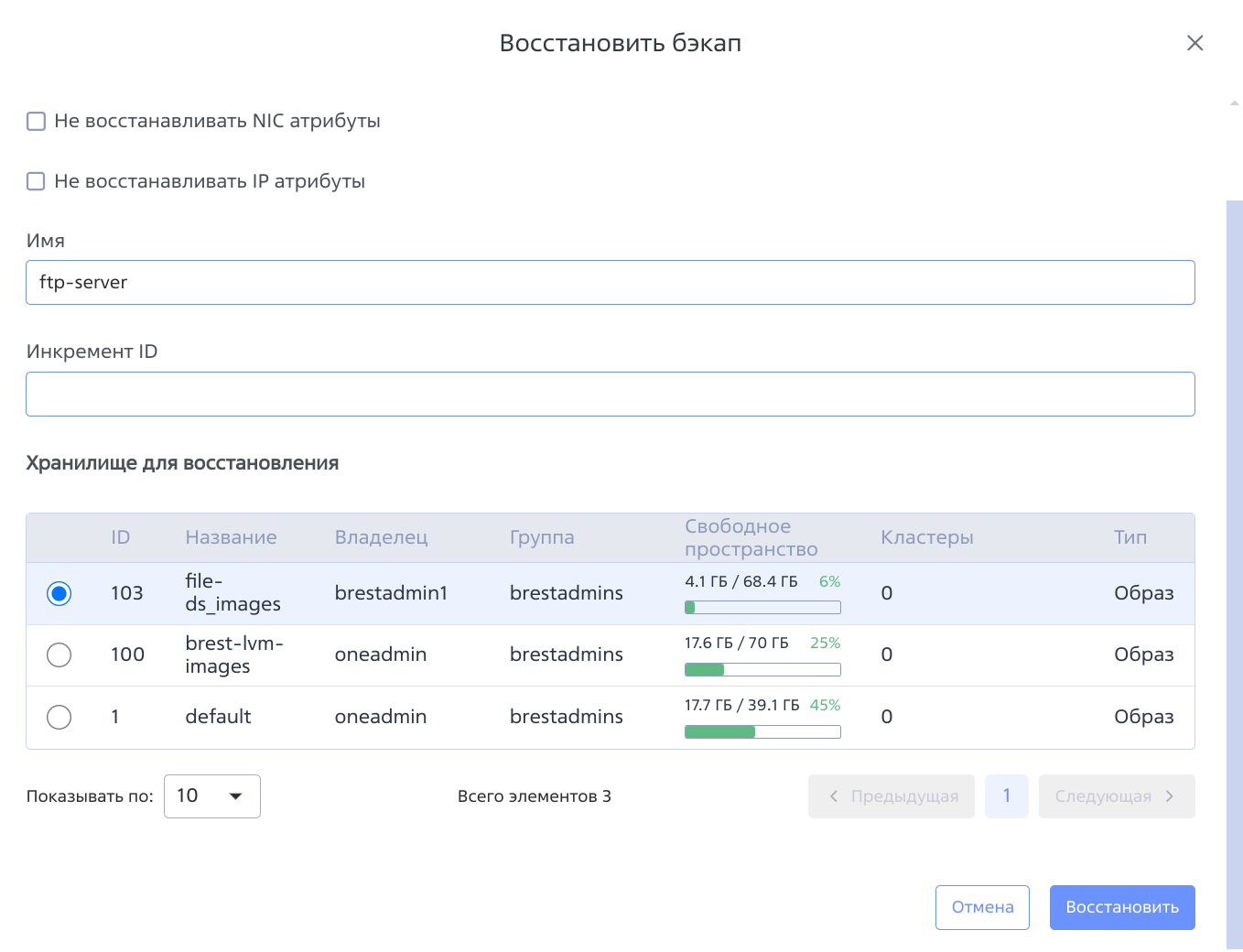Close the restore backup dialog

coord(1194,43)
